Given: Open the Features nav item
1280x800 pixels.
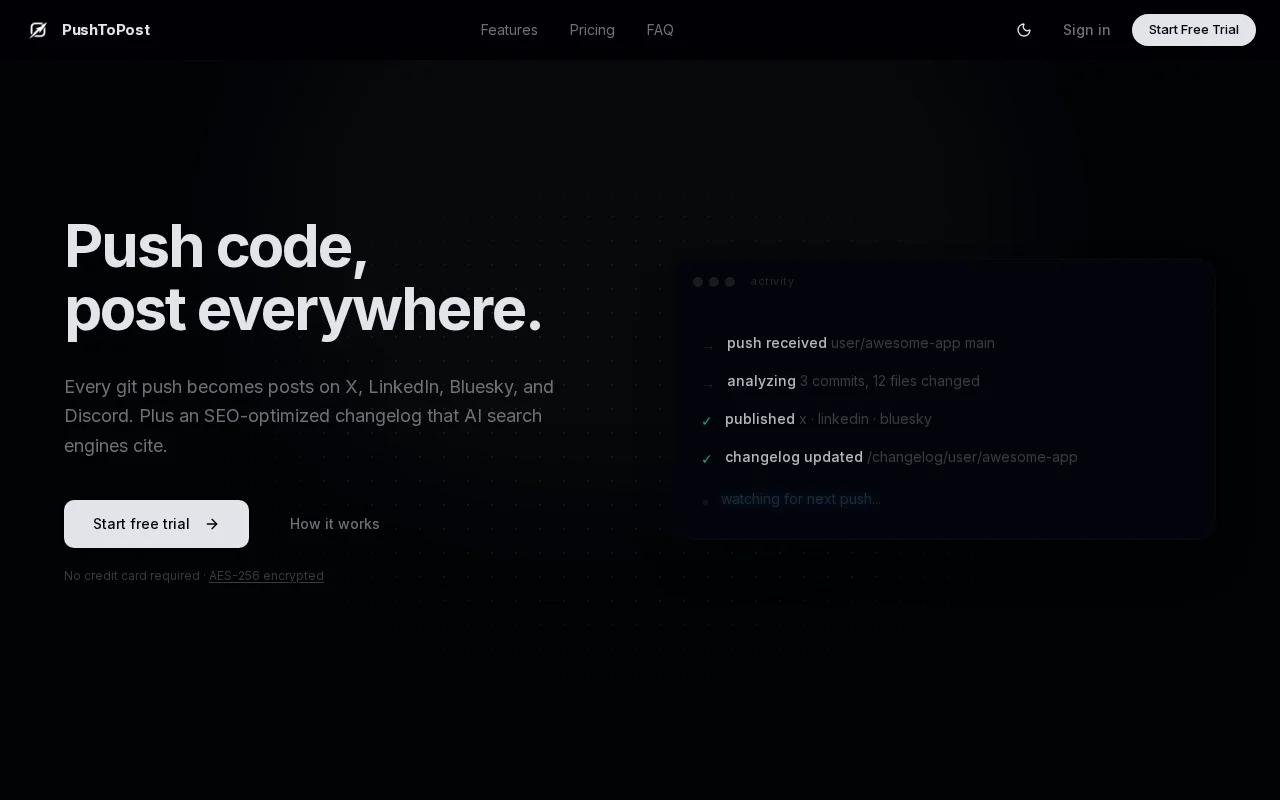Looking at the screenshot, I should click(x=509, y=30).
